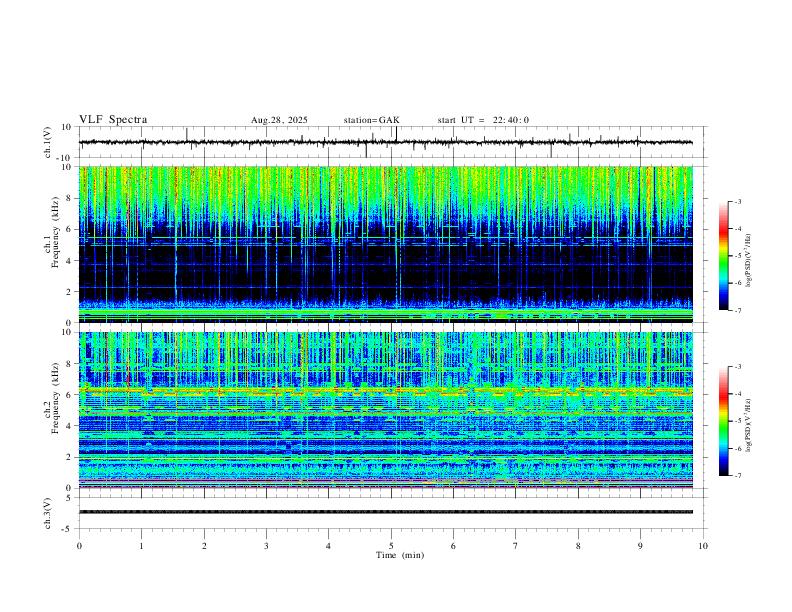Click the date label "Aug.28, 2025"

click(x=279, y=120)
